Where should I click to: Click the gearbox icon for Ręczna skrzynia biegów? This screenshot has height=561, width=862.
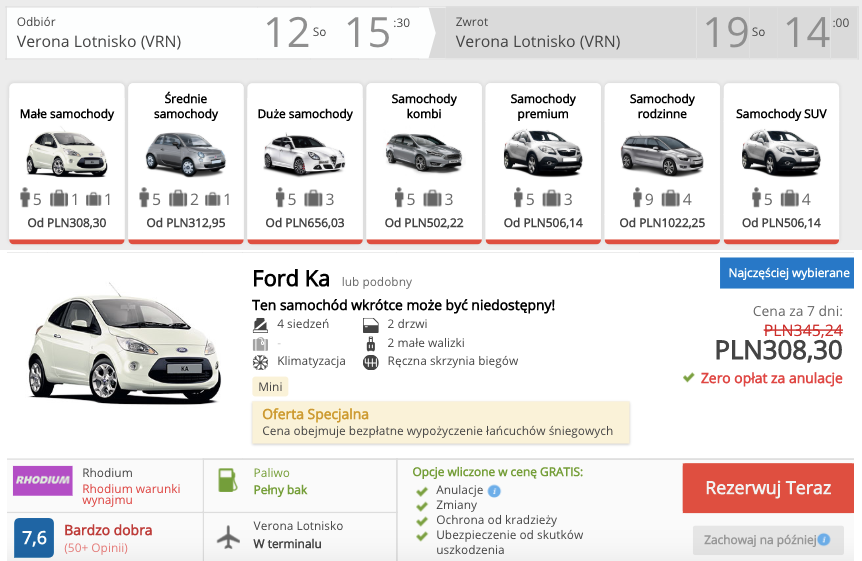[371, 362]
